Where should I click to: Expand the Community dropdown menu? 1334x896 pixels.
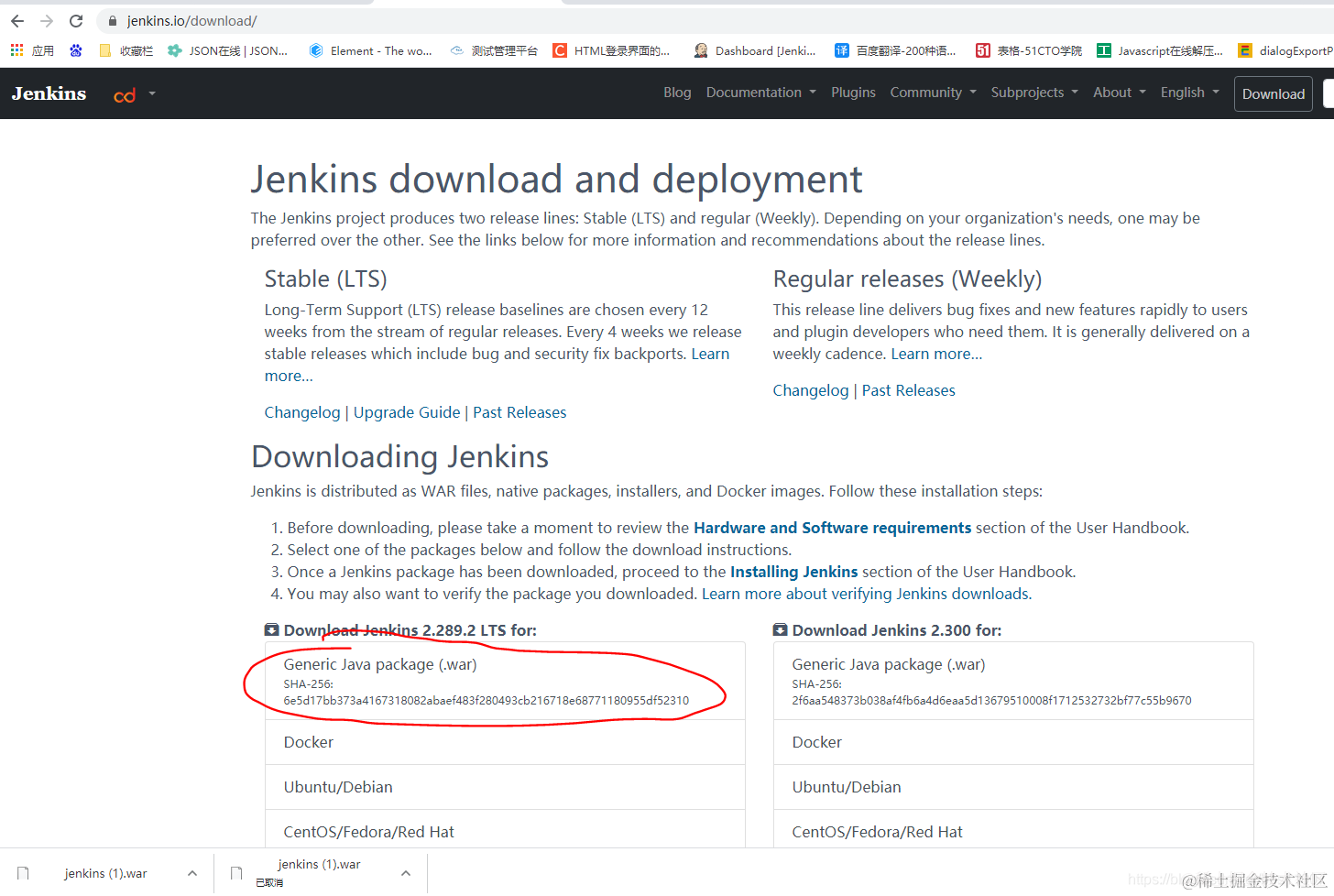coord(933,93)
